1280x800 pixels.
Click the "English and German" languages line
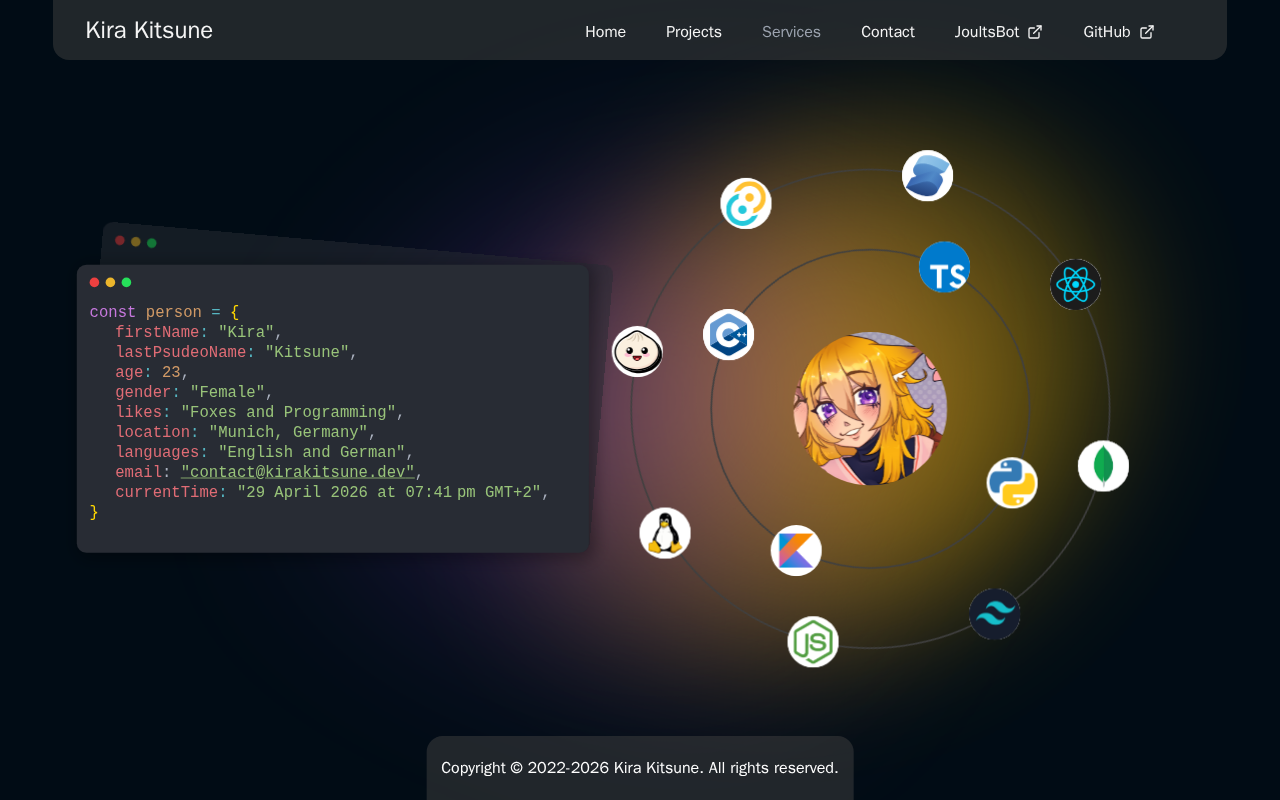point(265,452)
